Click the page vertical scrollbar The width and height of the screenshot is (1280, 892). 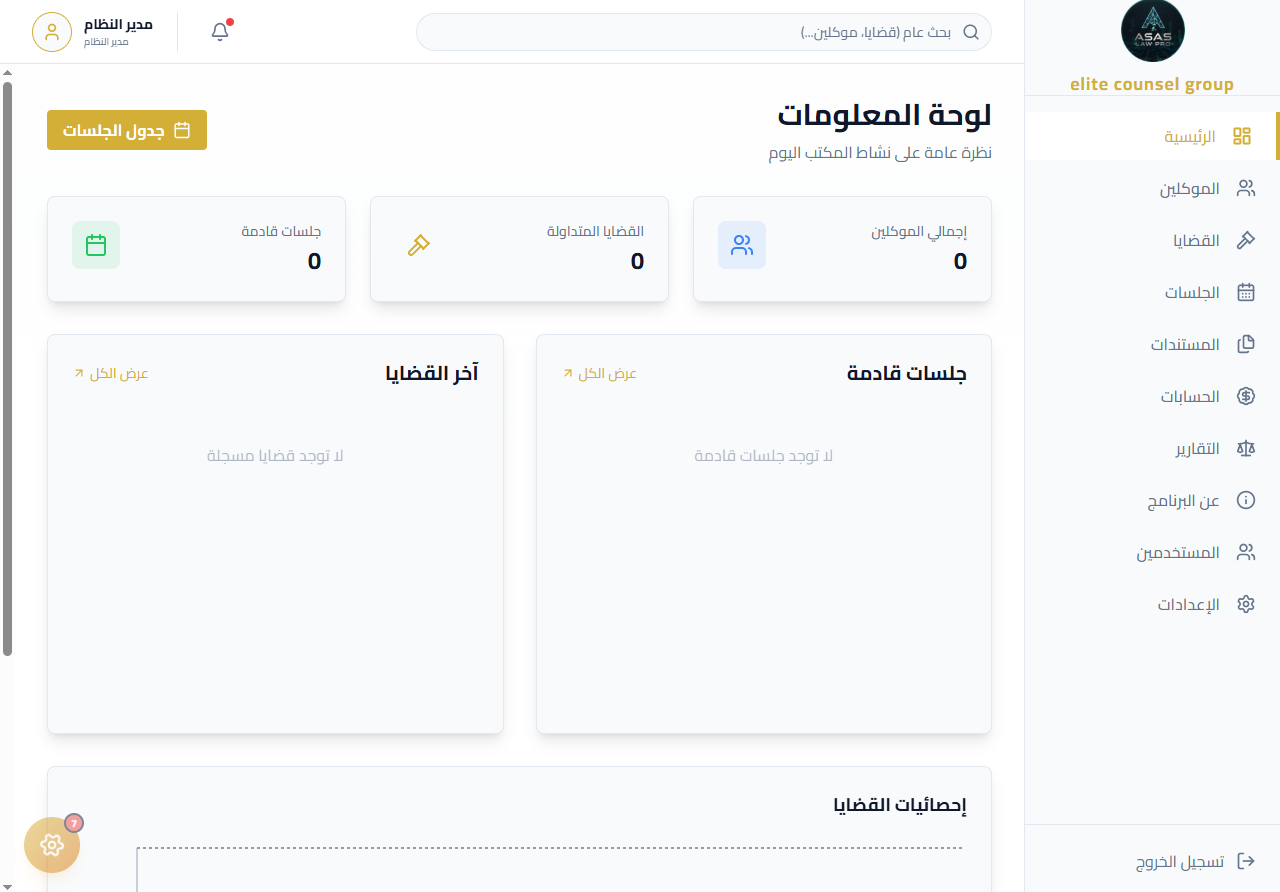(7, 370)
